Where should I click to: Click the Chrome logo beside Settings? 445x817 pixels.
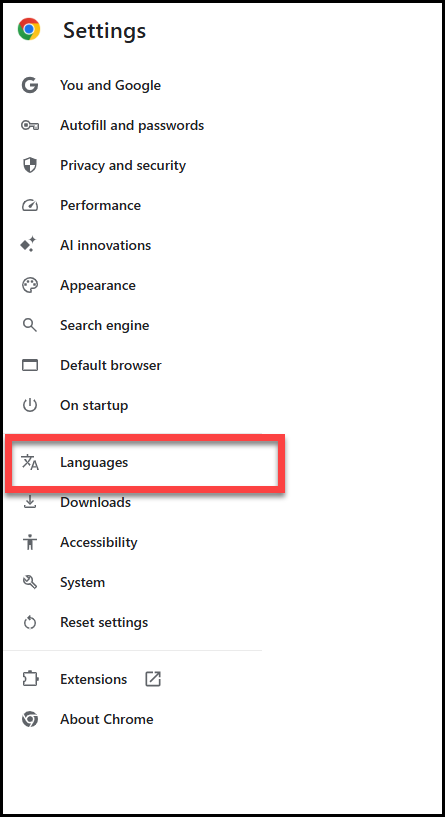pos(29,30)
